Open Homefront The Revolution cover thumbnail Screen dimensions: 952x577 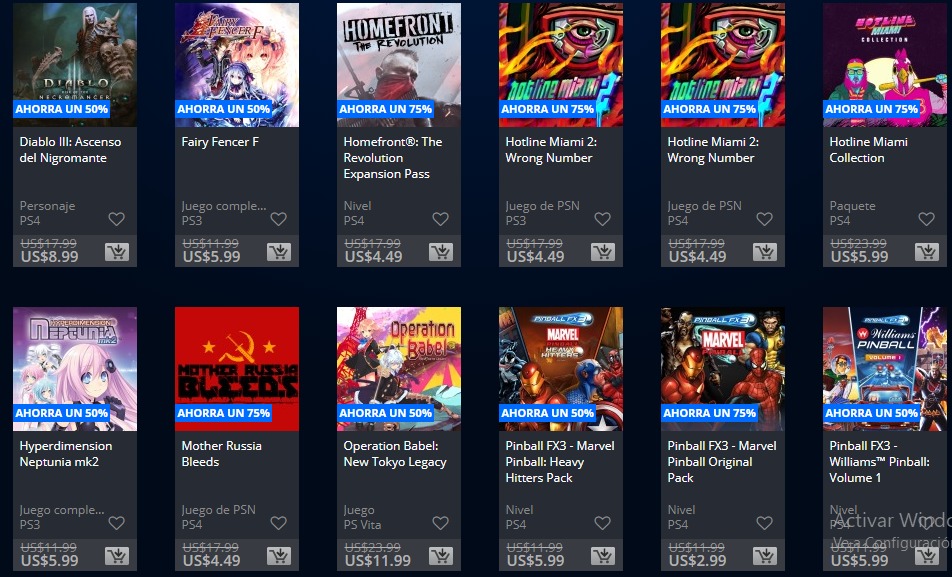[x=399, y=65]
